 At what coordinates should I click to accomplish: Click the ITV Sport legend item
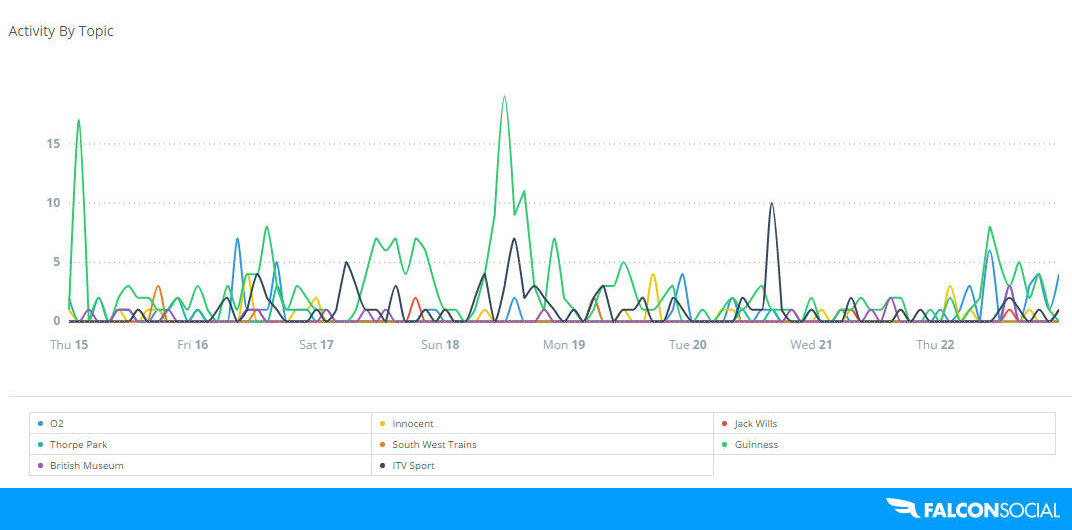tap(413, 466)
